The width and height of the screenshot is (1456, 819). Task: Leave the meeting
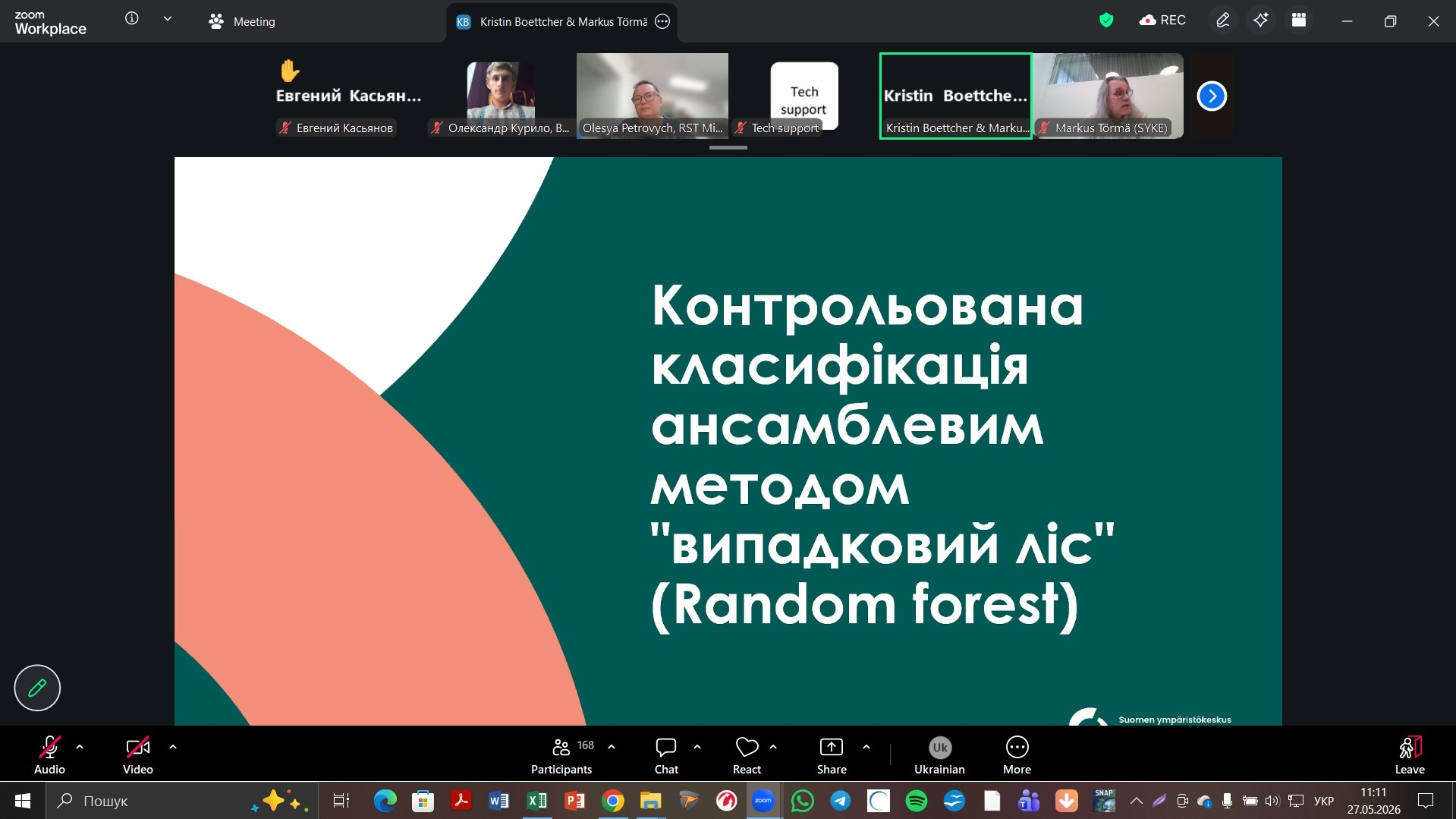click(1410, 756)
